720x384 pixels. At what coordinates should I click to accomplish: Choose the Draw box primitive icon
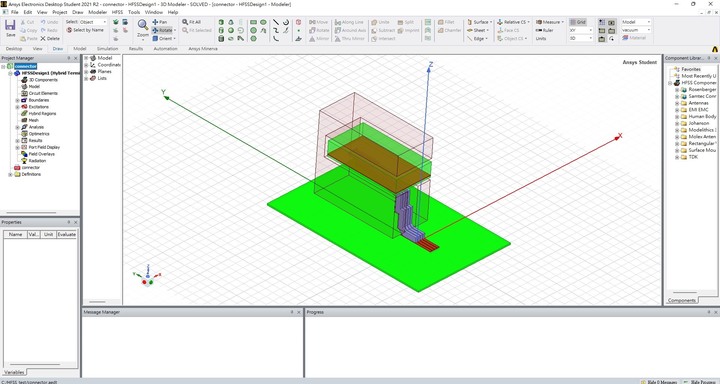[221, 22]
